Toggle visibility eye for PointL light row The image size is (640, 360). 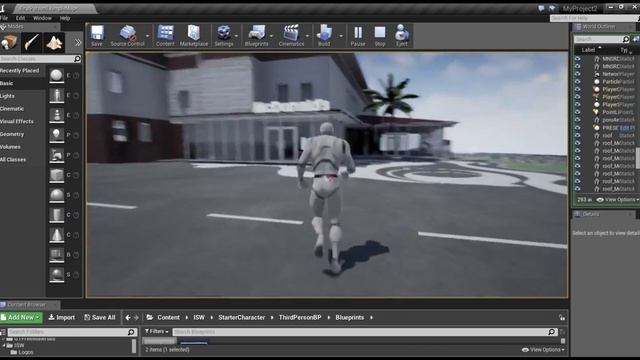tap(578, 112)
